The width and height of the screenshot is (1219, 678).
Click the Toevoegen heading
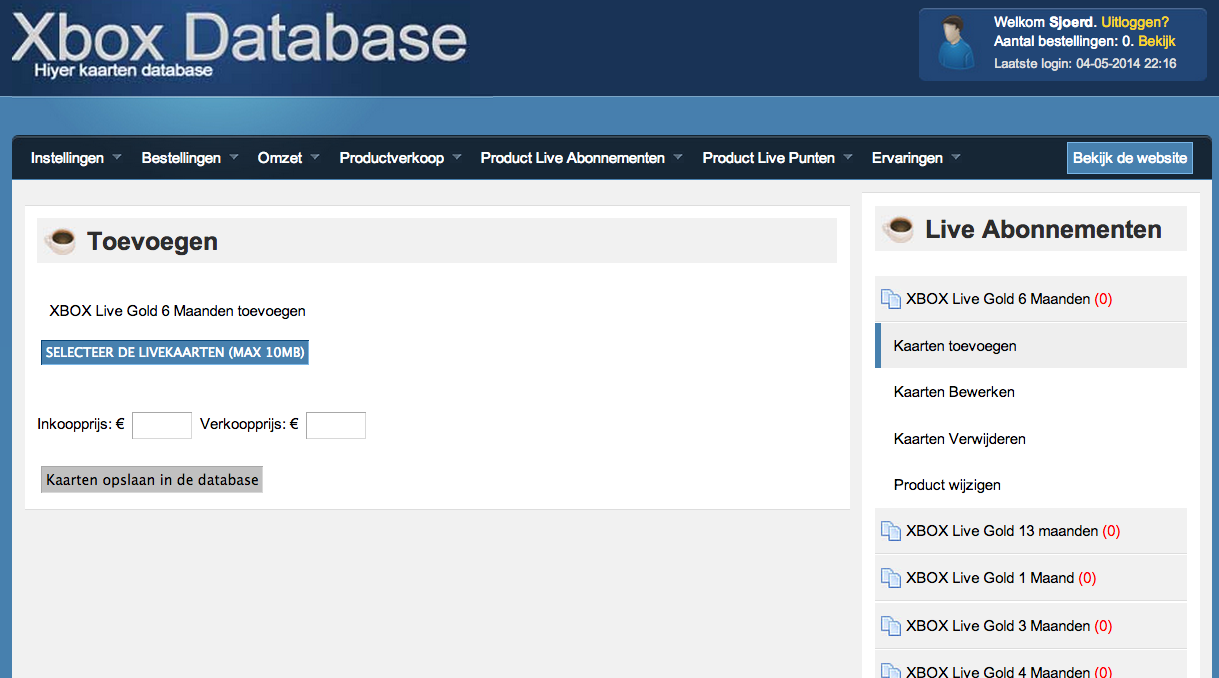[152, 241]
